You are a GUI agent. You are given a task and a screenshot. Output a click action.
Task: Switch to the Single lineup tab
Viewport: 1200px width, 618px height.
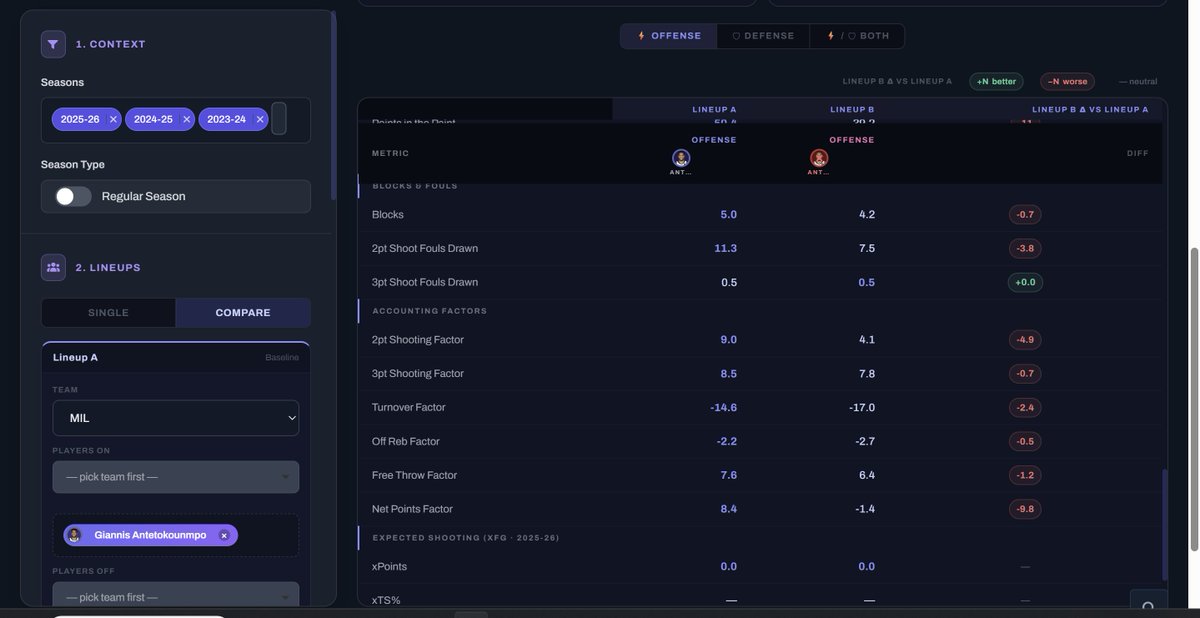tap(109, 312)
